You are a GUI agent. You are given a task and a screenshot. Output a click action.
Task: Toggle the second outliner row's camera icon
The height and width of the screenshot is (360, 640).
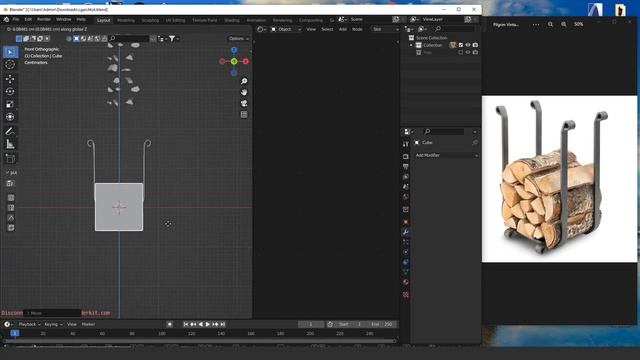click(x=476, y=52)
